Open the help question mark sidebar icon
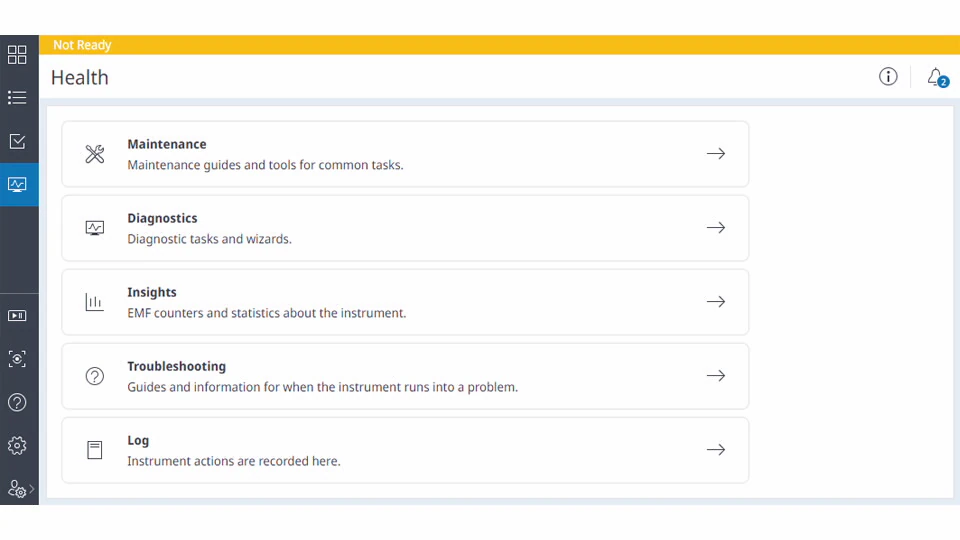This screenshot has width=960, height=540. point(17,402)
